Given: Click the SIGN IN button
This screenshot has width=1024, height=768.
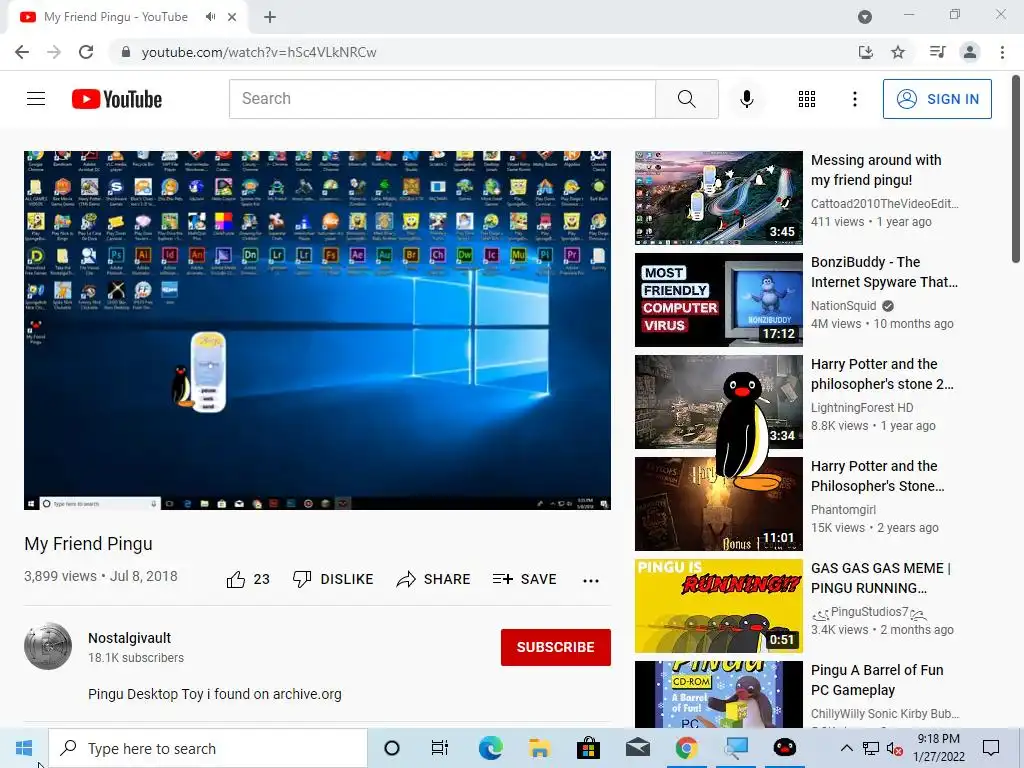Looking at the screenshot, I should [x=937, y=99].
